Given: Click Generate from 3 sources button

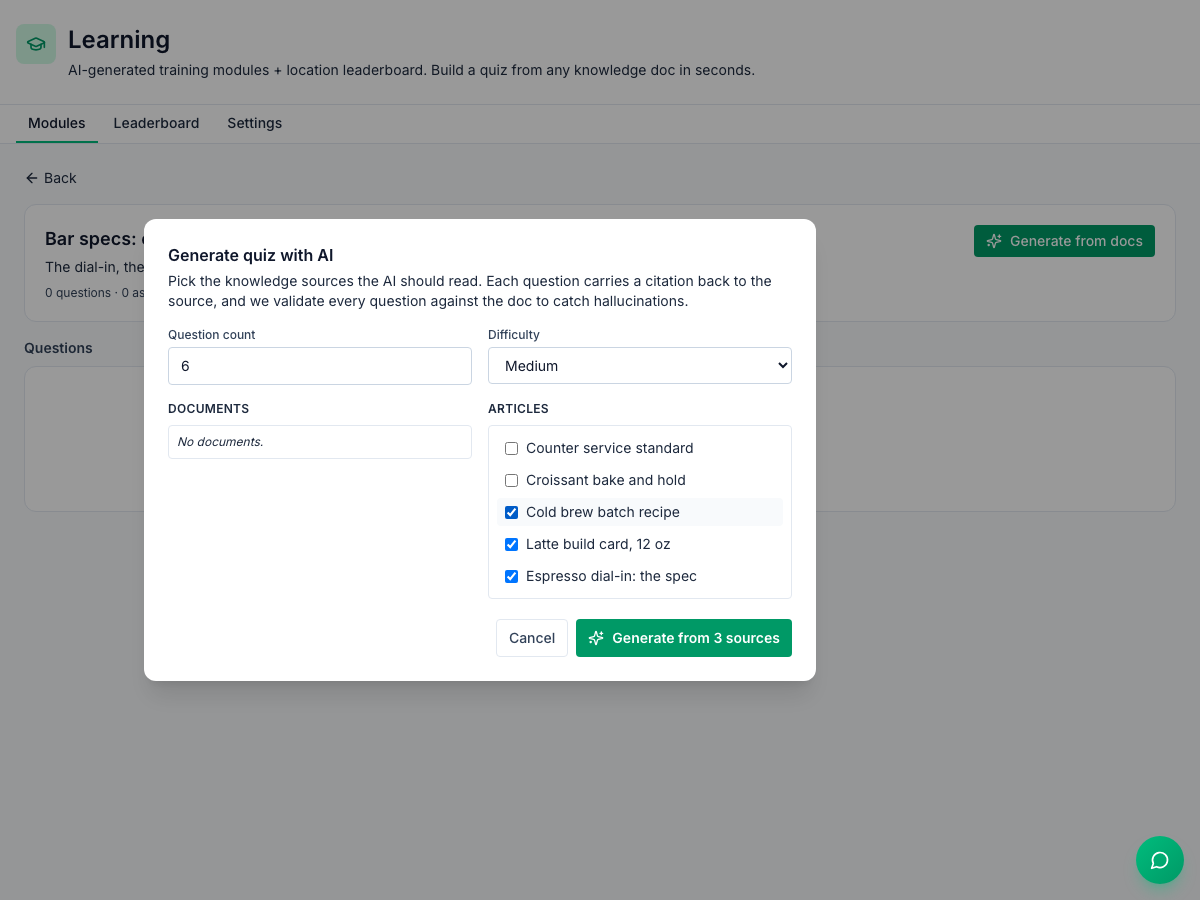Looking at the screenshot, I should (x=684, y=638).
